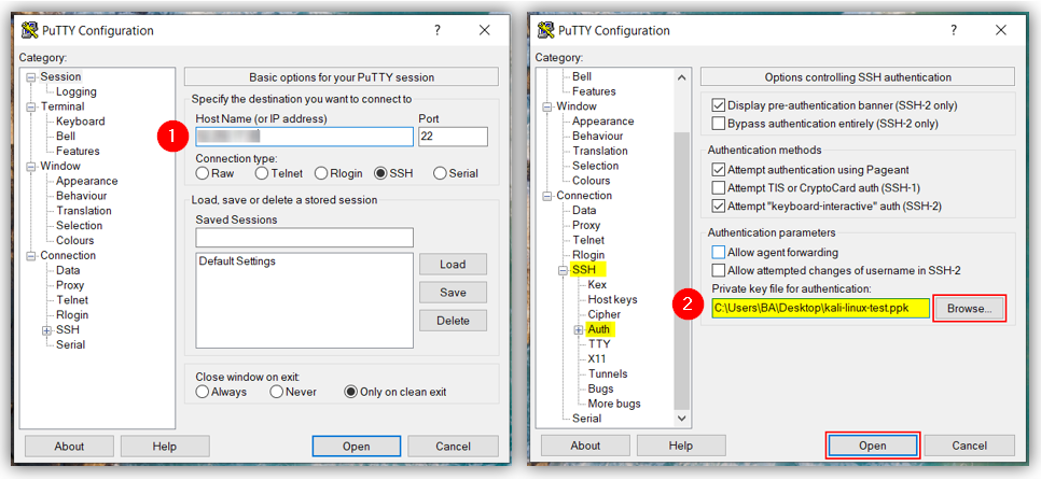The image size is (1041, 479).
Task: Expand Auth node in right window tree
Action: pyautogui.click(x=578, y=330)
